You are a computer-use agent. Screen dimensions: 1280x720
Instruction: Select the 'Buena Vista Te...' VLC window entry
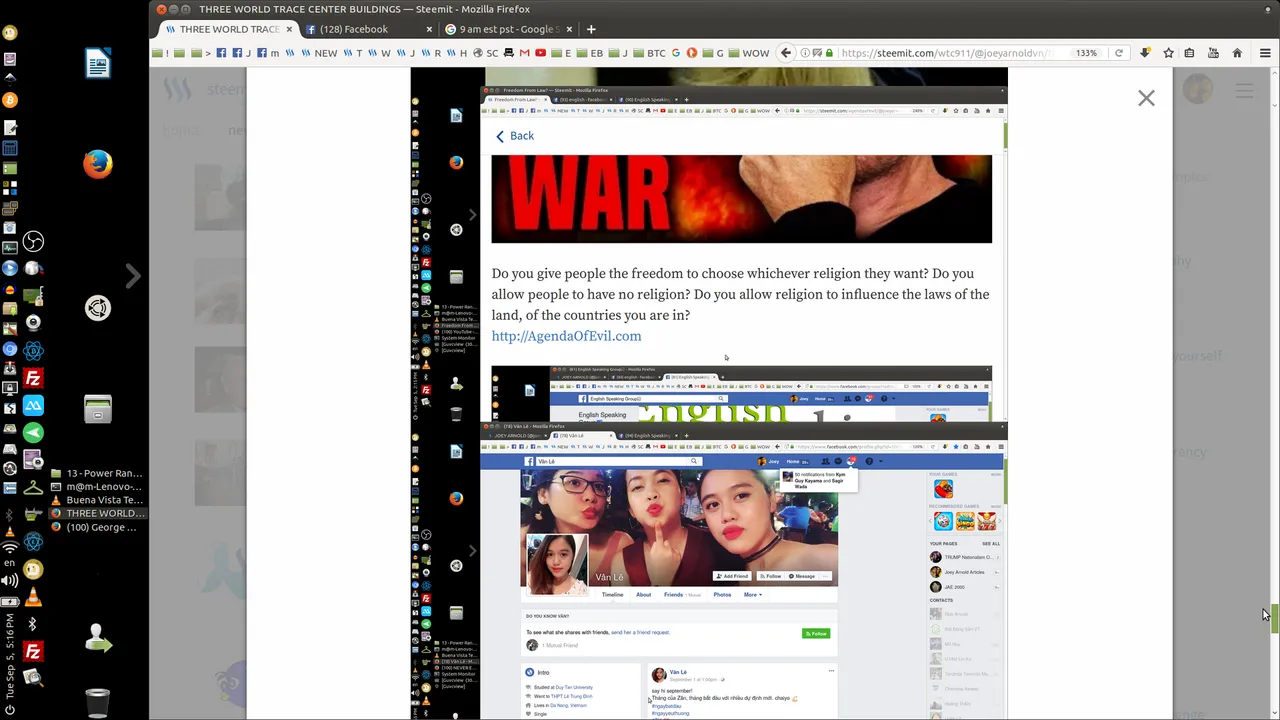(97, 500)
